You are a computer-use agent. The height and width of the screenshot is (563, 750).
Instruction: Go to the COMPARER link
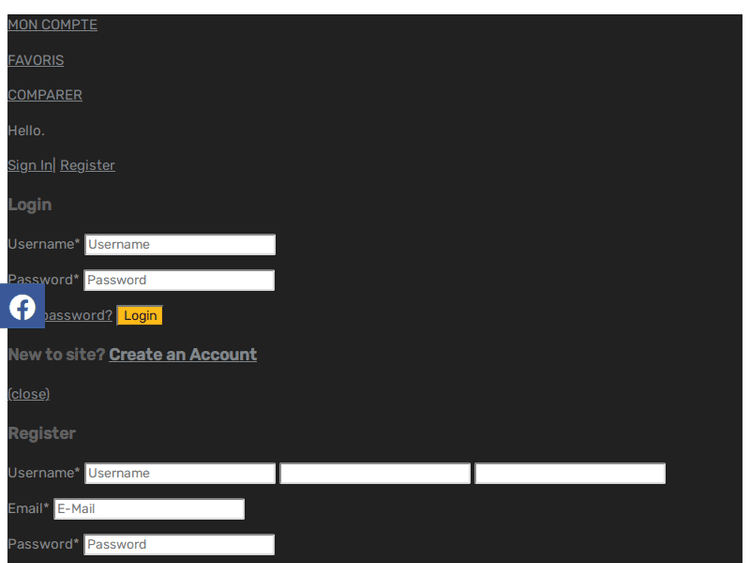[45, 95]
